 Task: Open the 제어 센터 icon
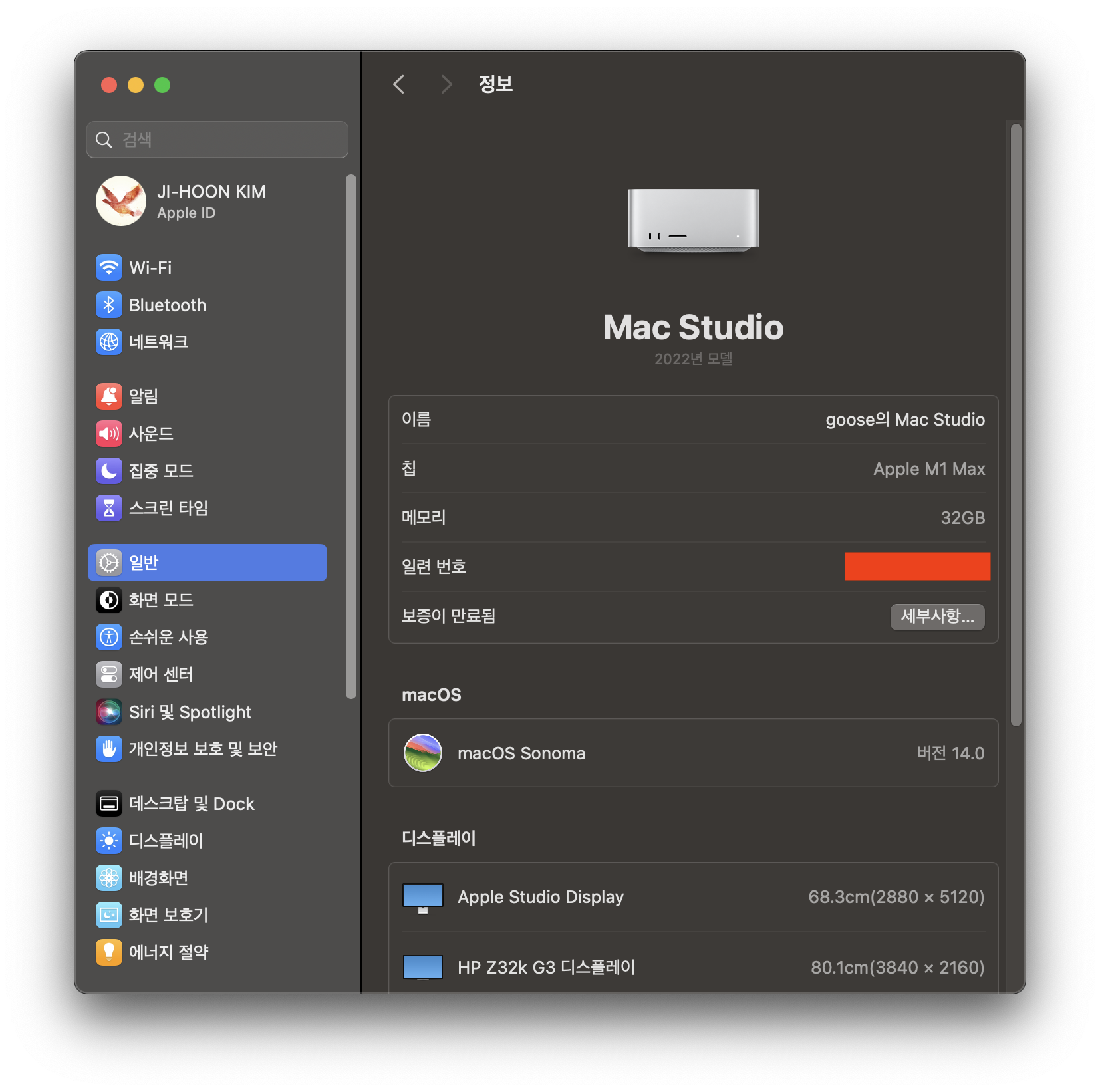pyautogui.click(x=109, y=674)
